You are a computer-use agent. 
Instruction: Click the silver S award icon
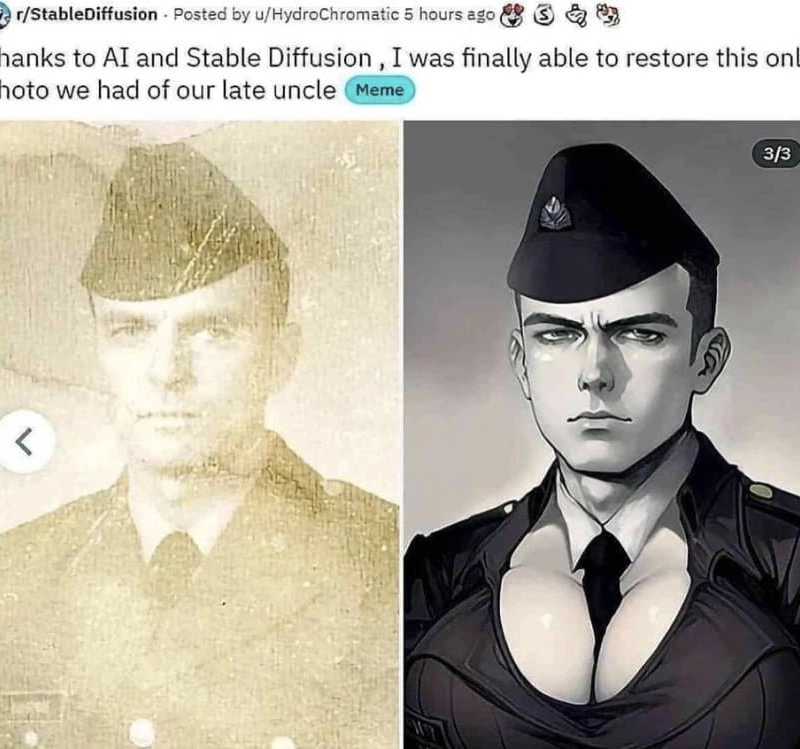point(544,16)
